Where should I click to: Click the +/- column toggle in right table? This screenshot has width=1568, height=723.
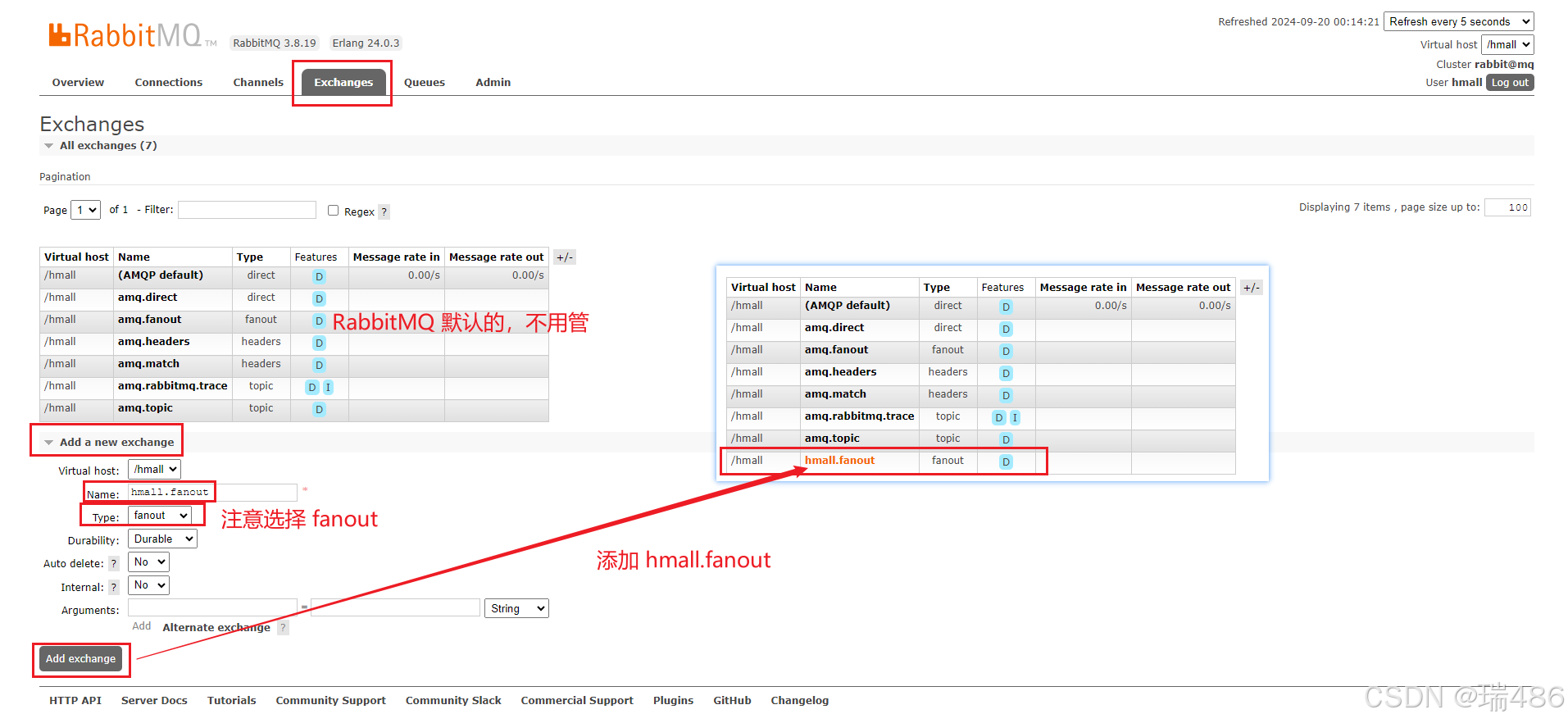point(1251,288)
